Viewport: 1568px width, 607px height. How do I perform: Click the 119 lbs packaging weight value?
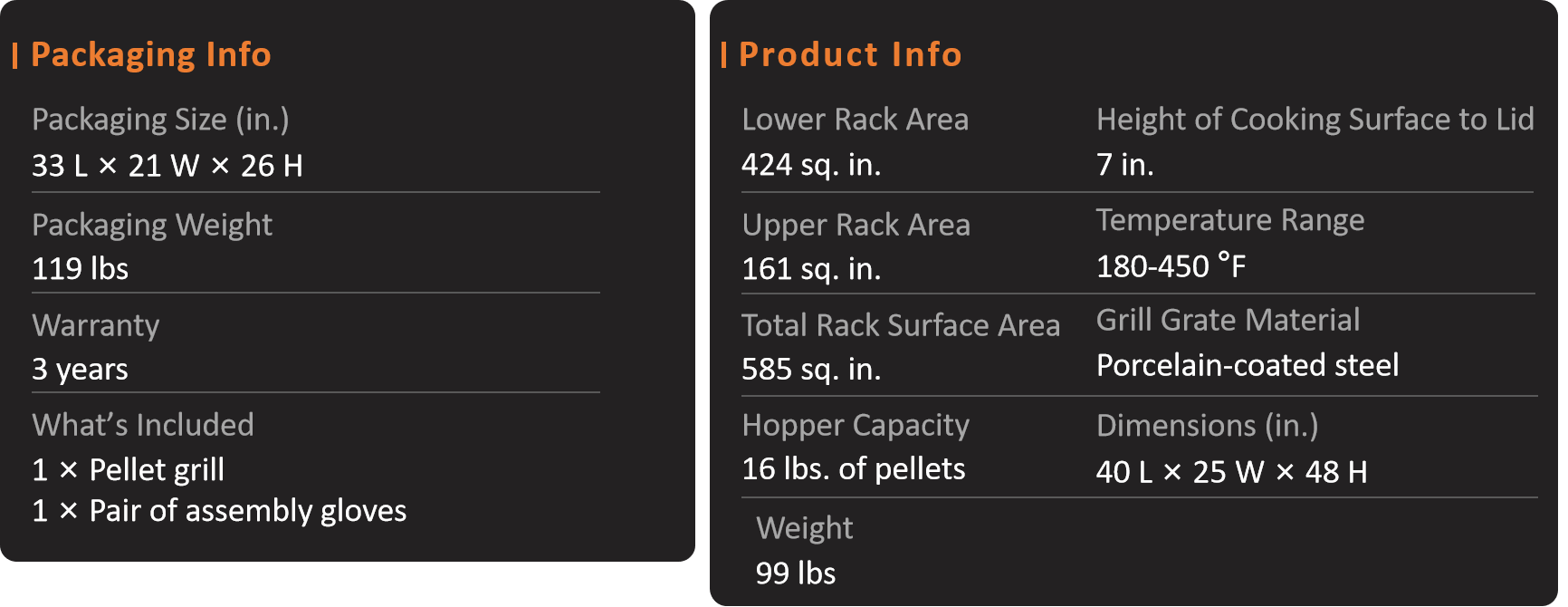tap(80, 269)
